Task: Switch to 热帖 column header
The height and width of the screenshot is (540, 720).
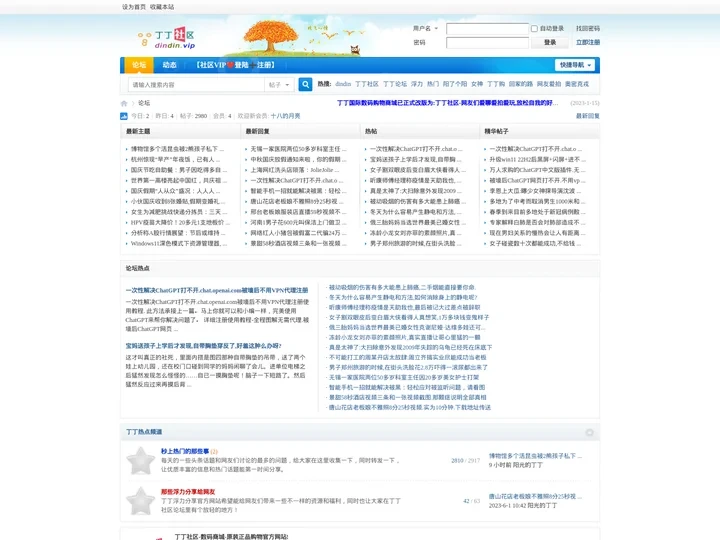Action: click(371, 131)
